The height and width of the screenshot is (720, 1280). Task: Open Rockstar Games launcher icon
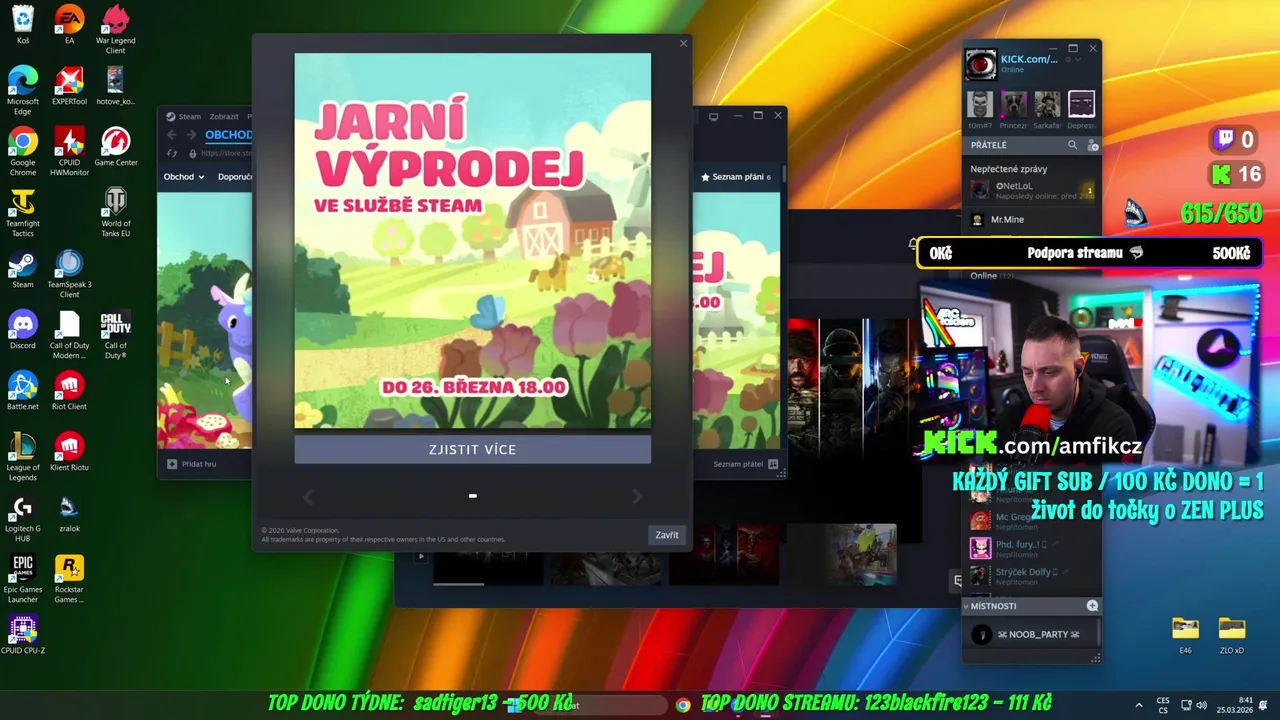[69, 579]
